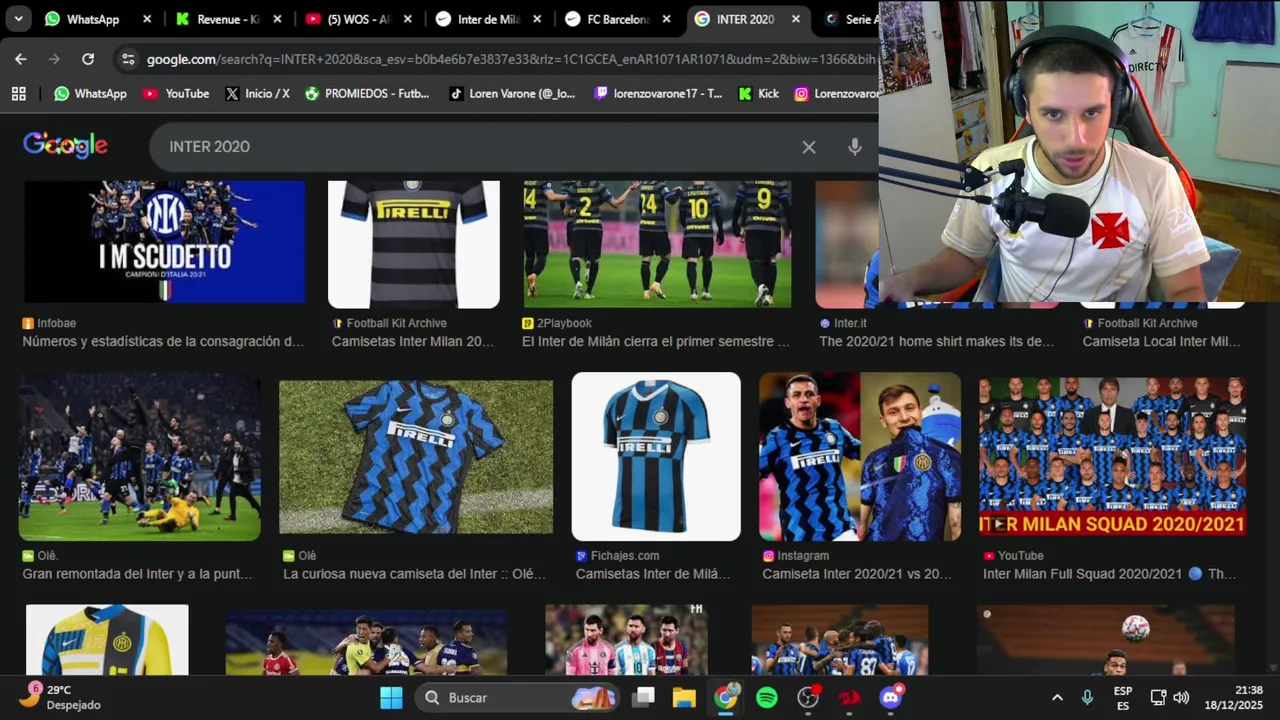Screen dimensions: 1280x720
Task: Open the yellow Inter shirt image
Action: (x=107, y=640)
